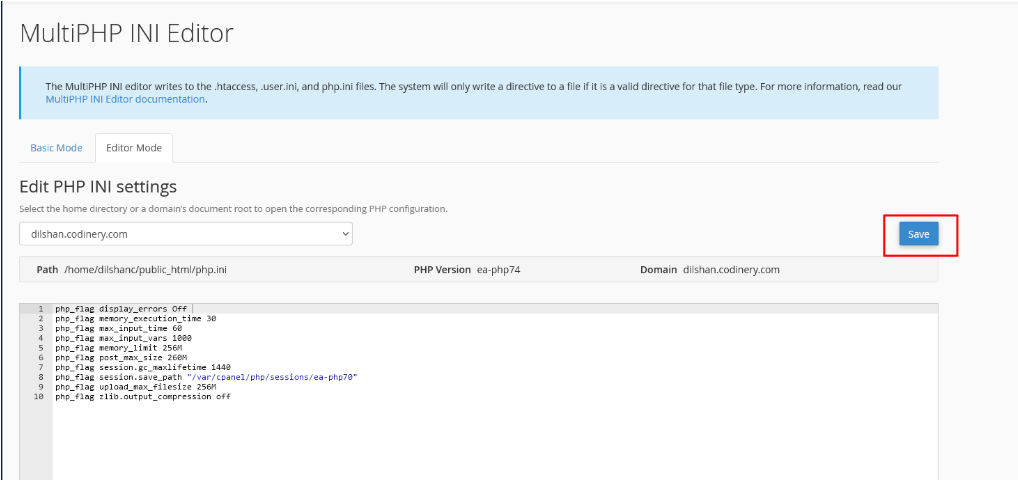Image resolution: width=1018 pixels, height=483 pixels.
Task: Click the blue Save button
Action: (x=918, y=234)
